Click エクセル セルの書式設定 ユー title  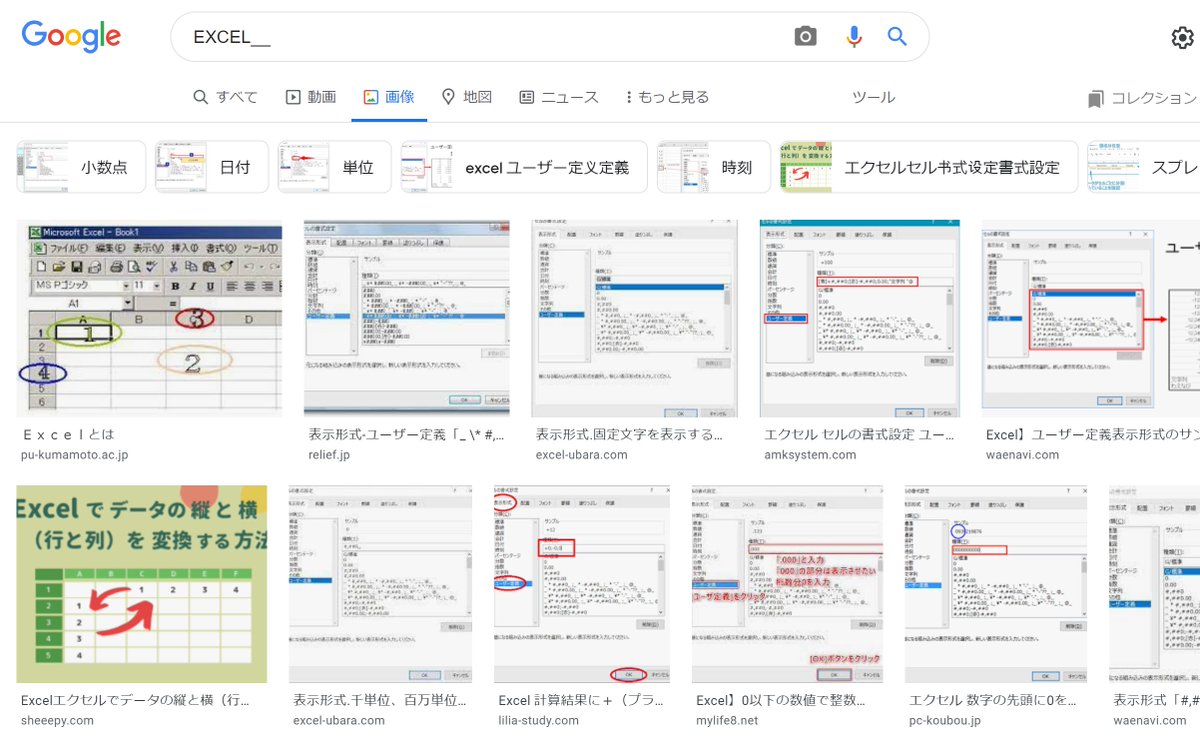pyautogui.click(x=859, y=435)
